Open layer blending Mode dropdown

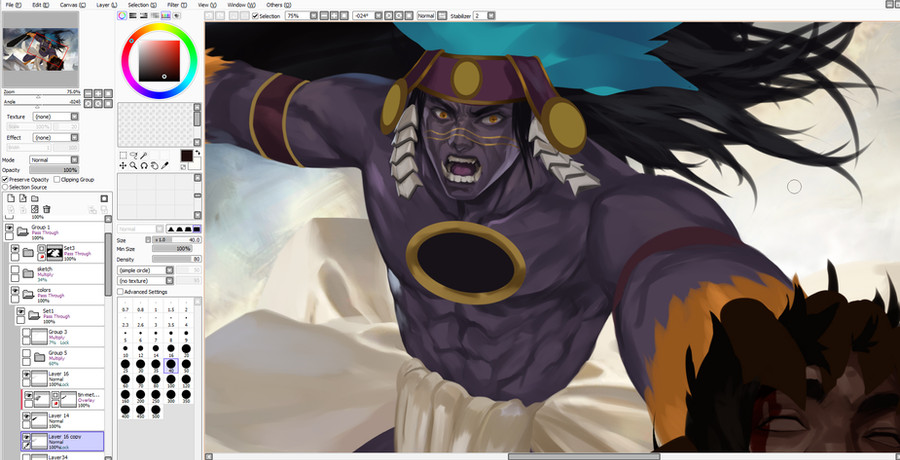pyautogui.click(x=54, y=160)
